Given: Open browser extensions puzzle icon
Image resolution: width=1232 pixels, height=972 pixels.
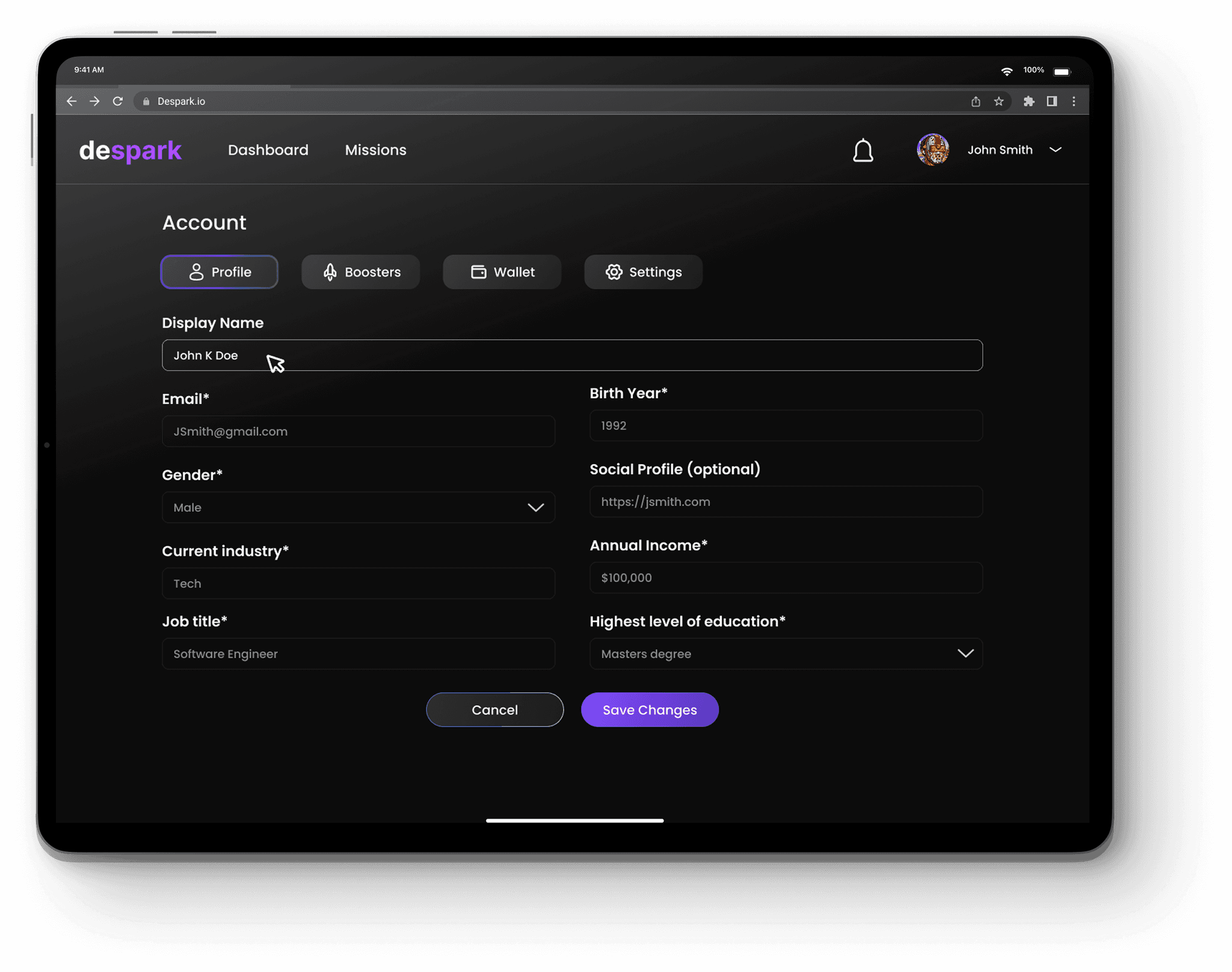Looking at the screenshot, I should click(x=1029, y=101).
